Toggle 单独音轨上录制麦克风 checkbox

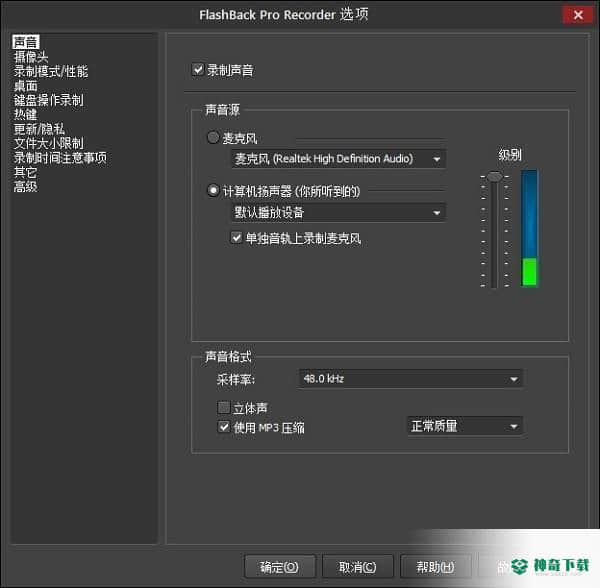click(236, 238)
